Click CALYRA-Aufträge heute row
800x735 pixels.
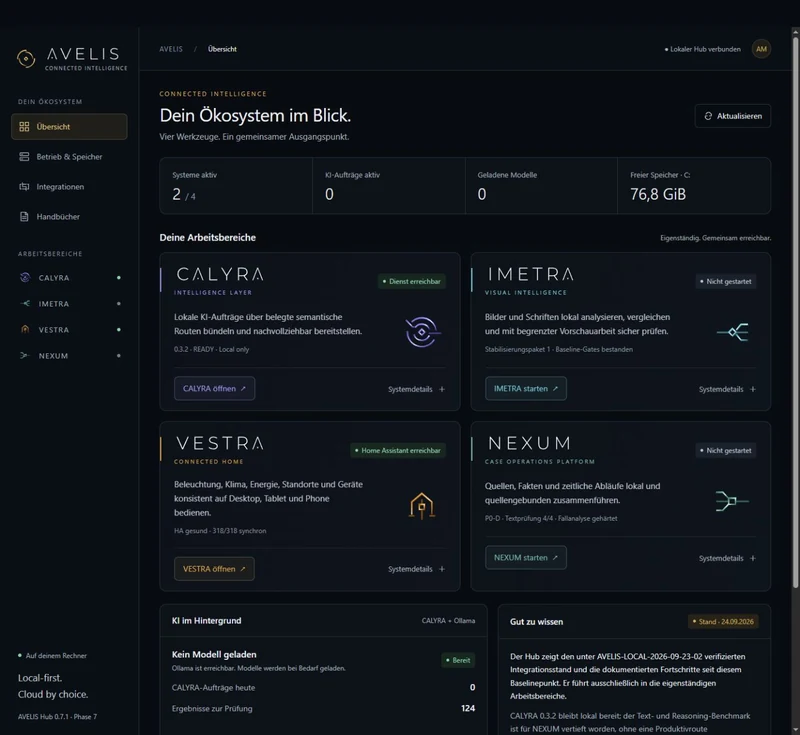pyautogui.click(x=323, y=688)
